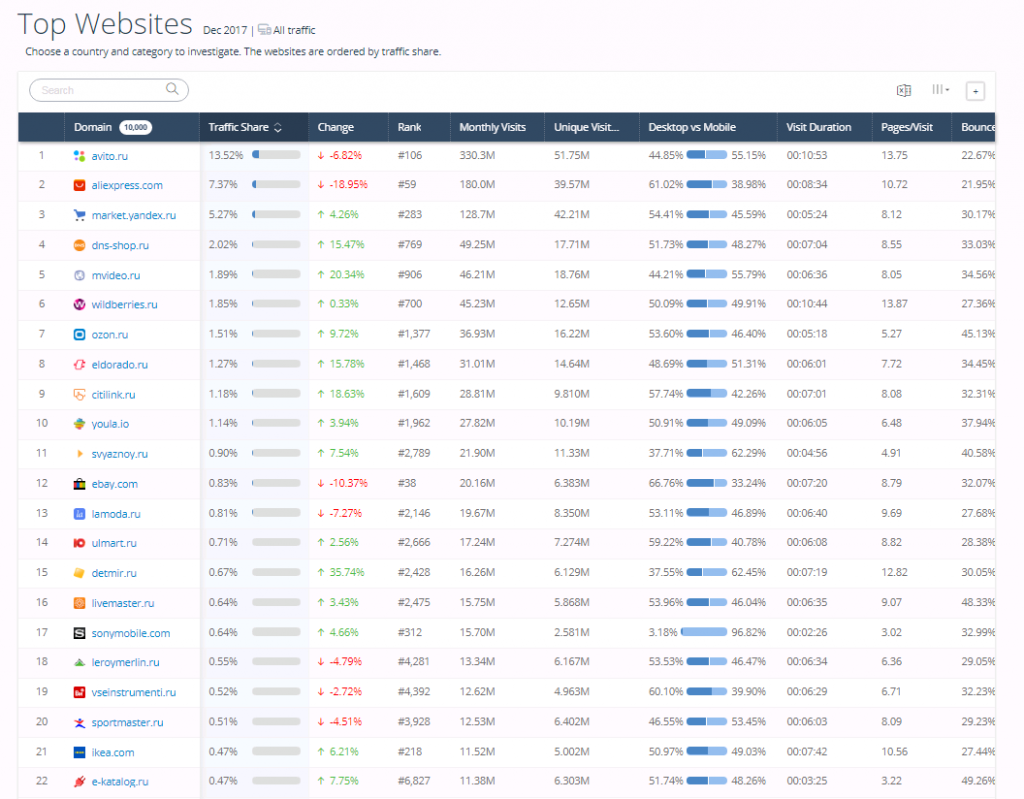Viewport: 1024px width, 799px height.
Task: Click into the Search input field
Action: 100,90
